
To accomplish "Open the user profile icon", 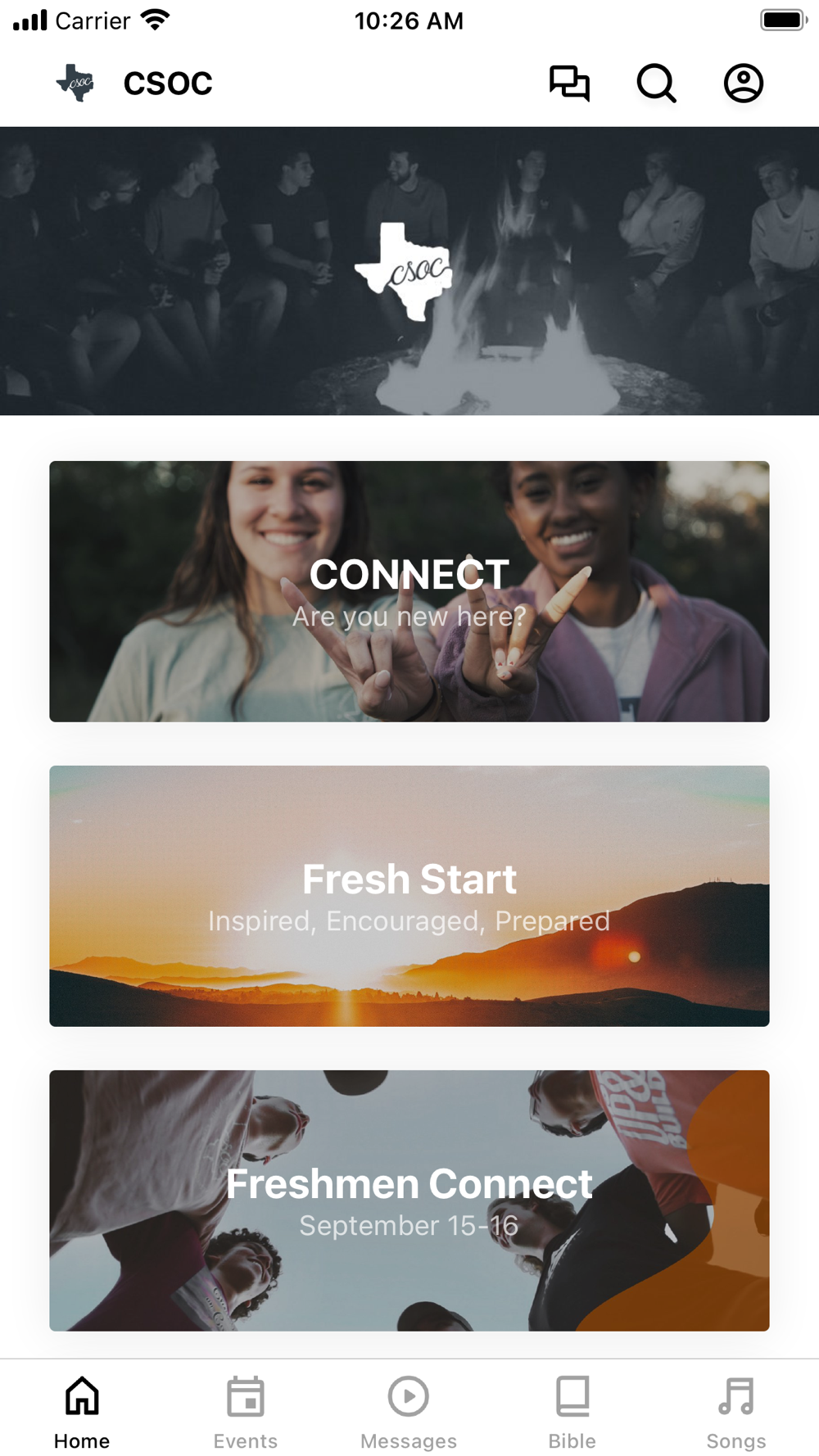I will click(744, 83).
